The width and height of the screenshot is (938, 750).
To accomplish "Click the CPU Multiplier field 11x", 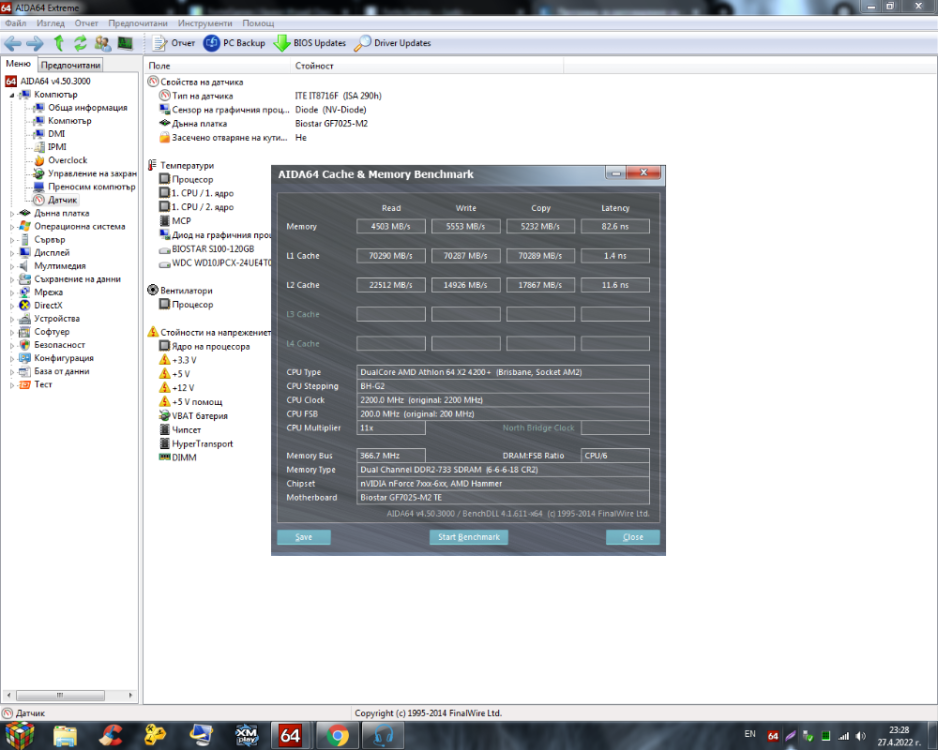I will point(391,428).
